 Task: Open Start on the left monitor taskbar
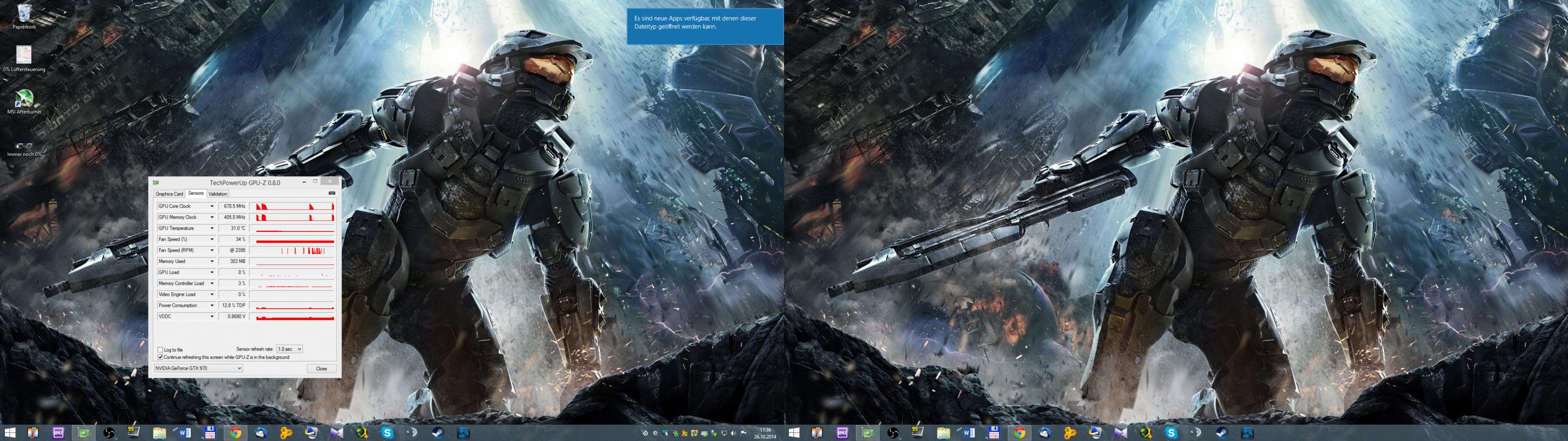pos(11,433)
